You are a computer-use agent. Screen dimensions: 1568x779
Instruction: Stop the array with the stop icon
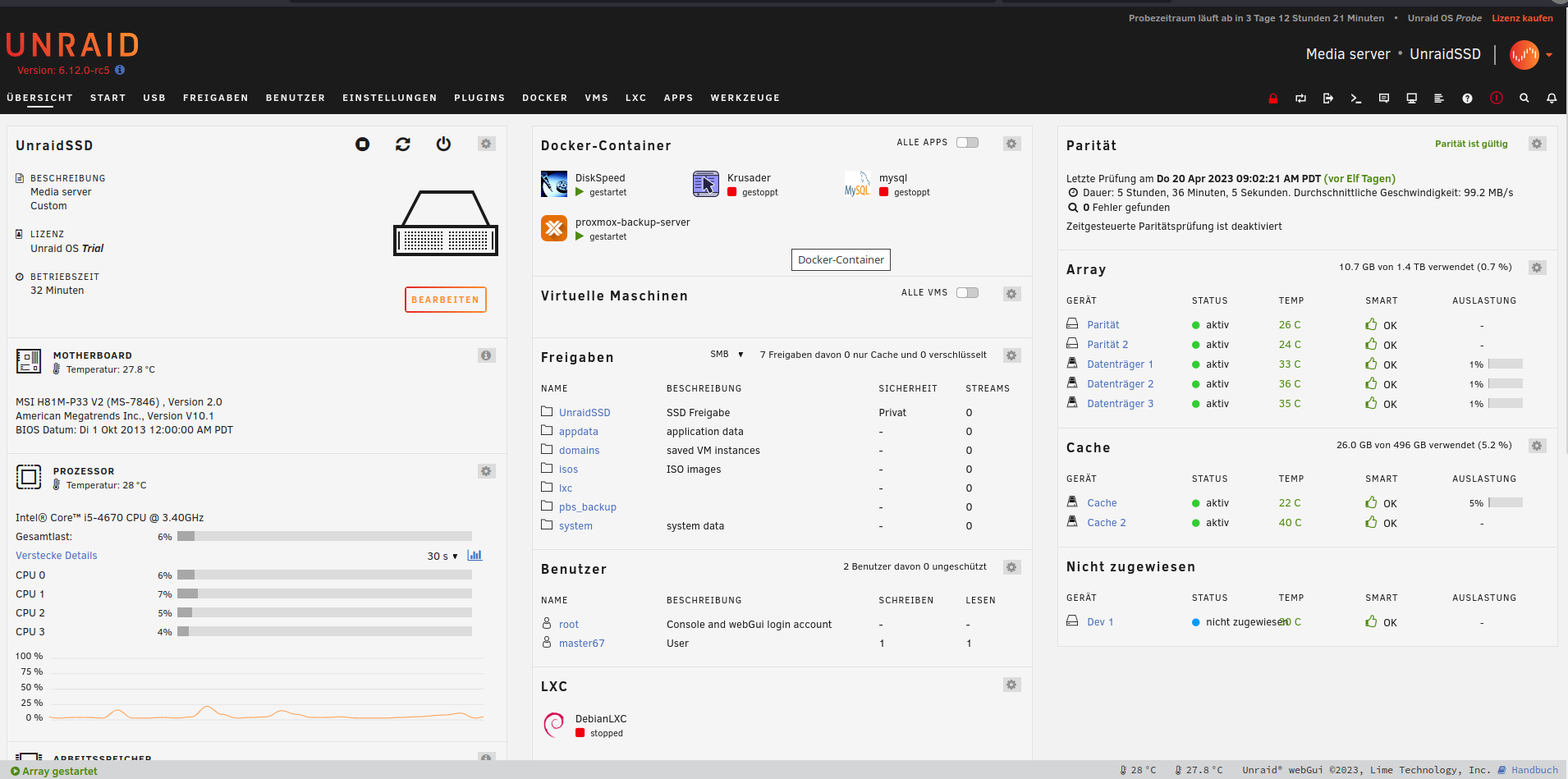point(362,144)
